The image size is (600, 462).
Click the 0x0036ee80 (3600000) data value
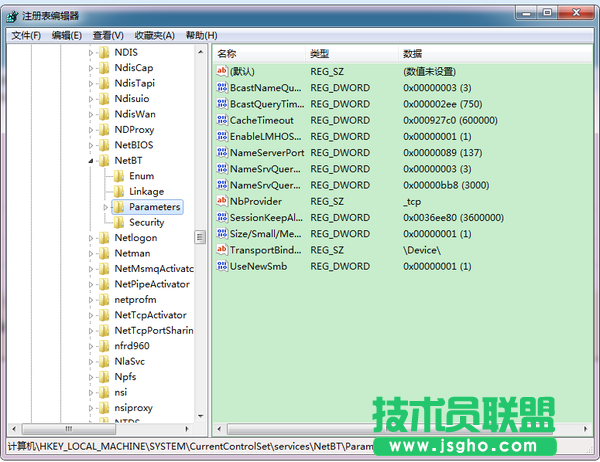click(x=453, y=218)
